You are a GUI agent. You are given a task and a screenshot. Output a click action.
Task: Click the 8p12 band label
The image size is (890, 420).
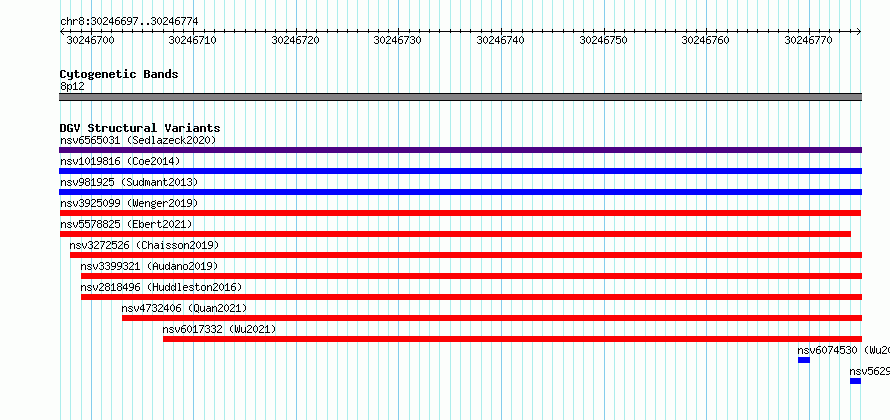[x=72, y=87]
